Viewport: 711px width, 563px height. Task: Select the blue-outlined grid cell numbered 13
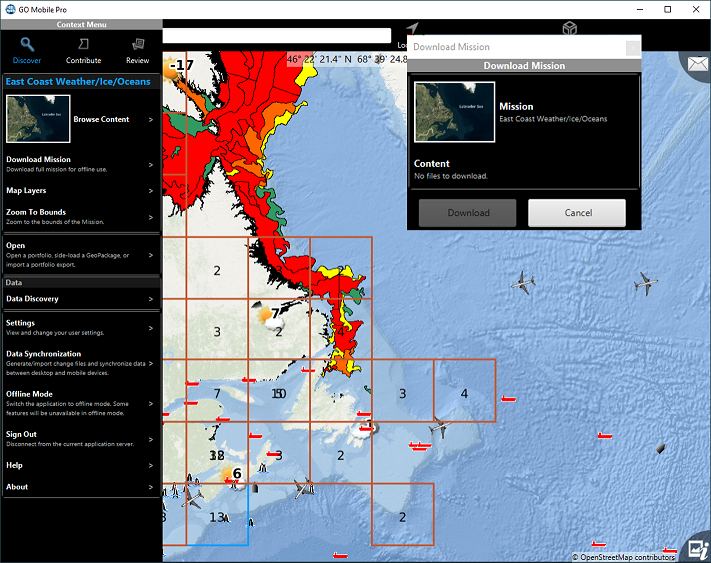pyautogui.click(x=217, y=514)
